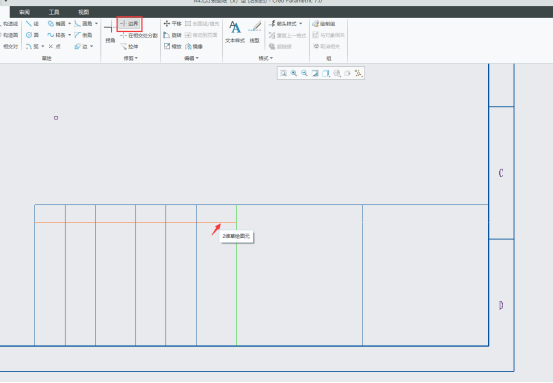Select the 点 (Point) sketch tool

[54, 46]
